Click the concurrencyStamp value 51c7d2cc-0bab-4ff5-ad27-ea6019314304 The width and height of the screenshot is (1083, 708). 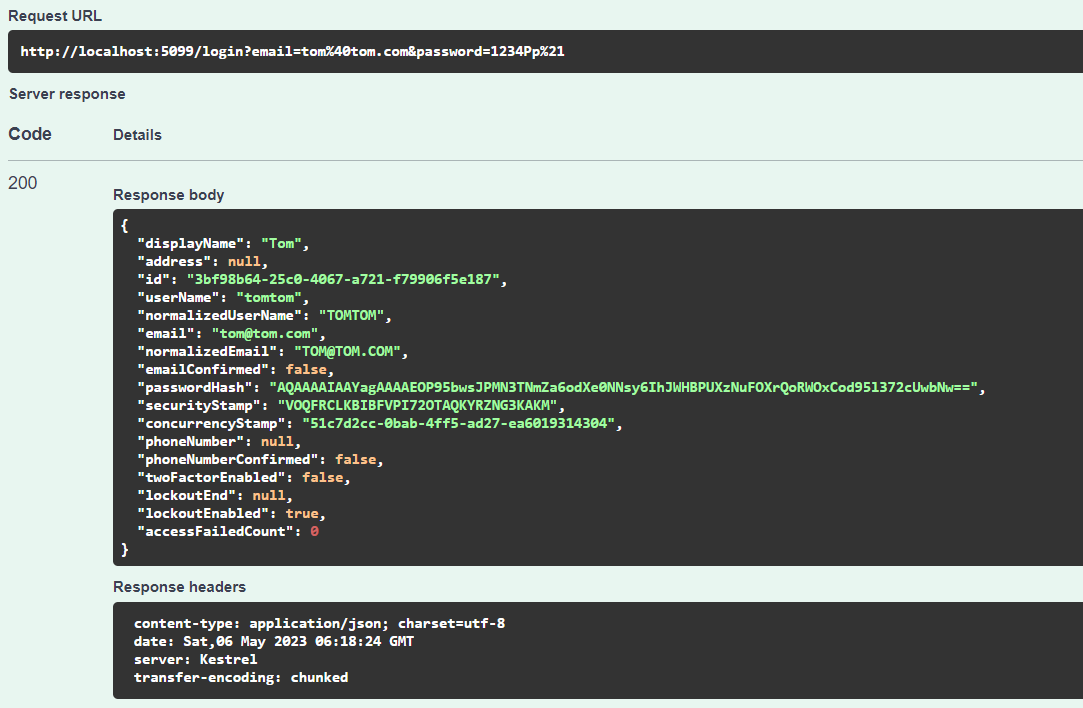[x=459, y=423]
